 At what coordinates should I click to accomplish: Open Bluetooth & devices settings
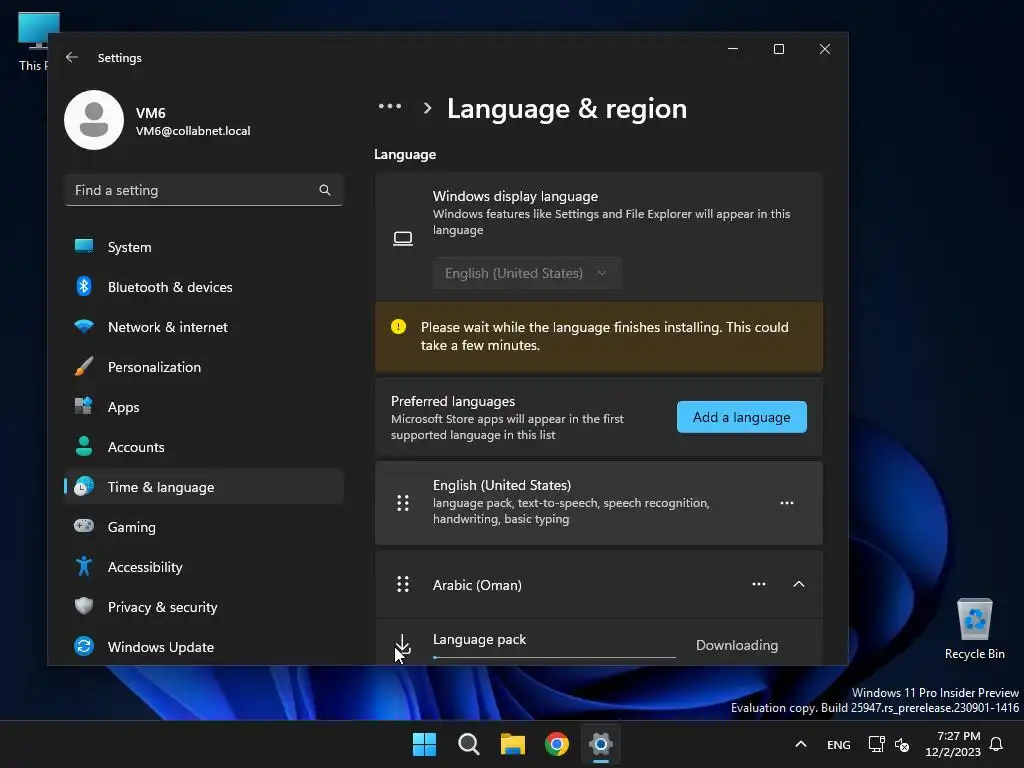tap(204, 287)
